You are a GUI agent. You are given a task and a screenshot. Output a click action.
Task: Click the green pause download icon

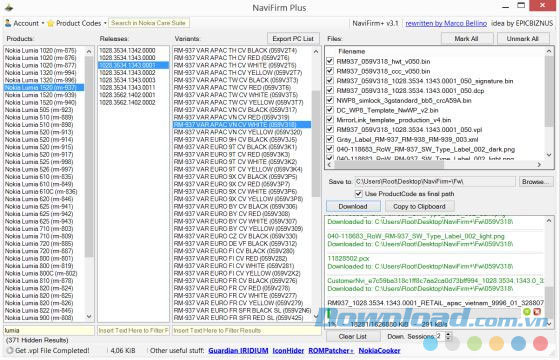526,312
